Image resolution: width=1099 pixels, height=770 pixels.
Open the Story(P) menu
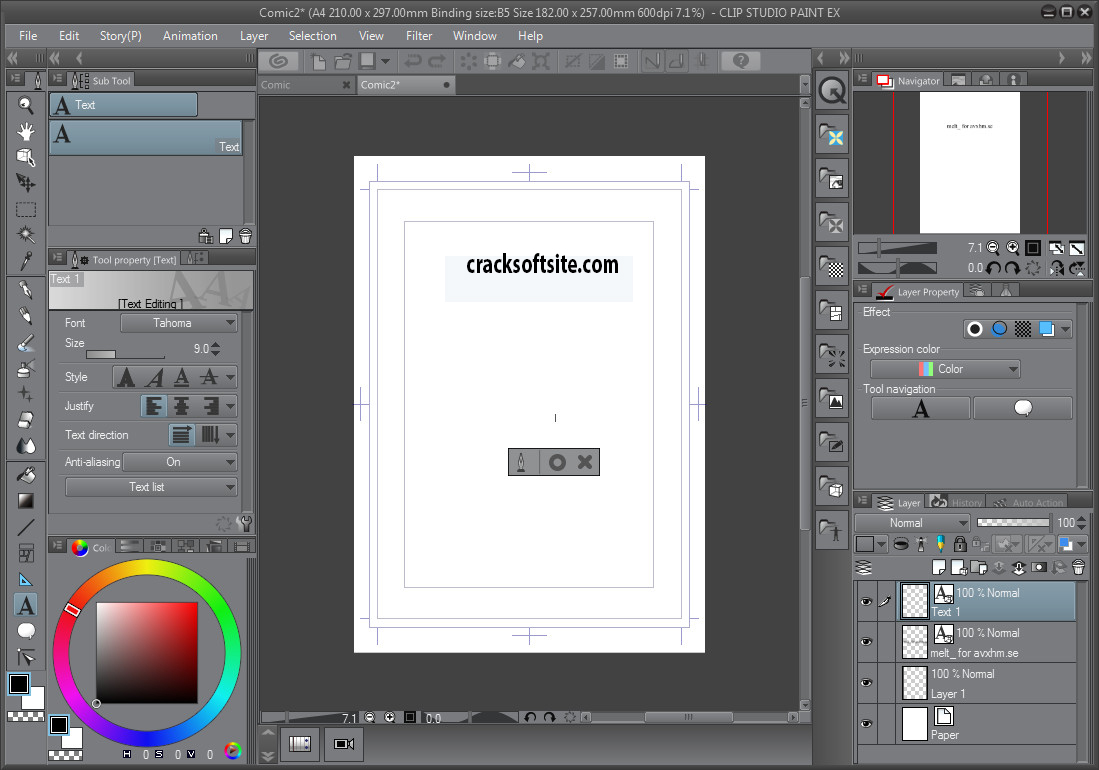coord(121,36)
